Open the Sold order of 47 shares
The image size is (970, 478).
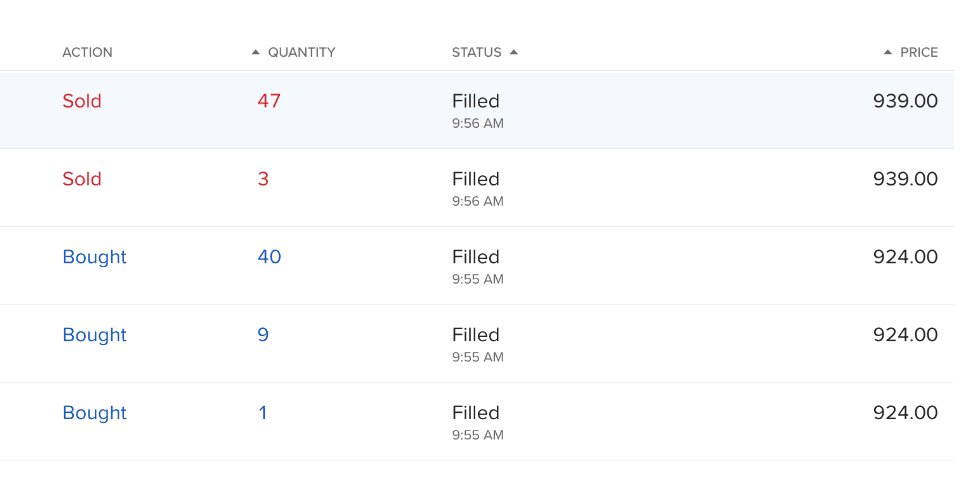point(82,101)
